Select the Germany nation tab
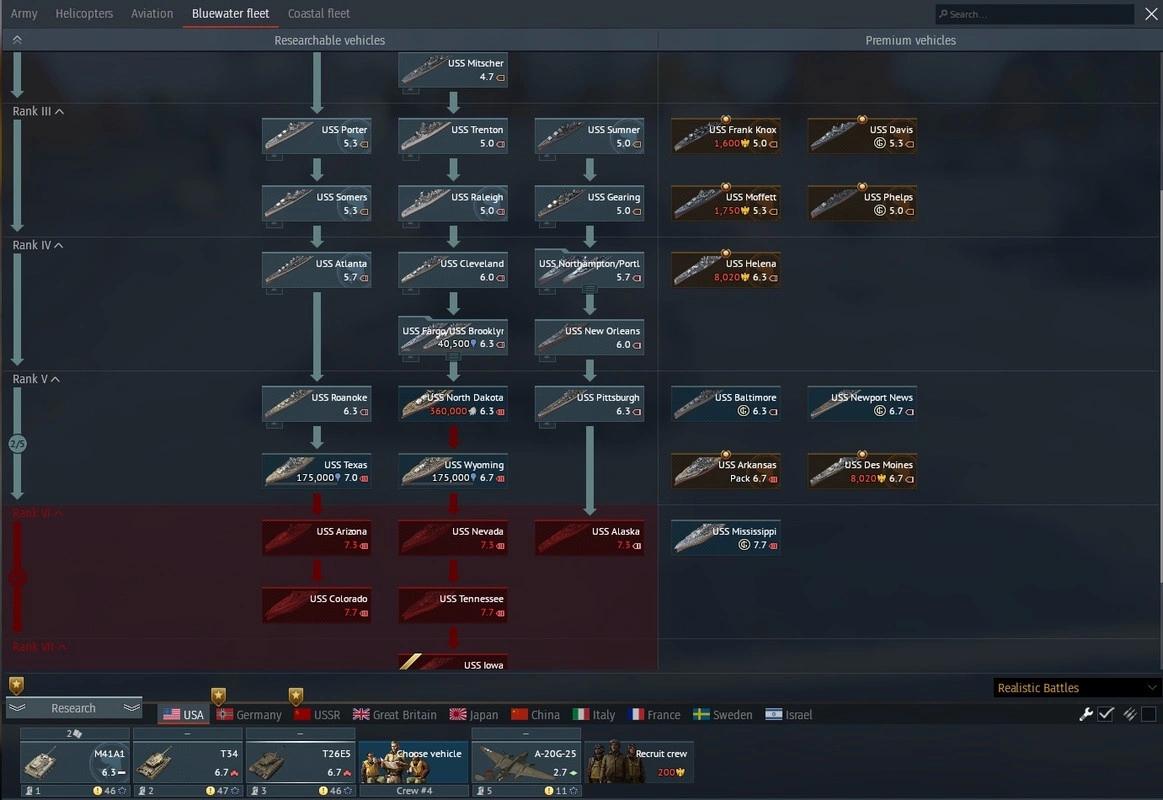The width and height of the screenshot is (1163, 800). click(249, 715)
